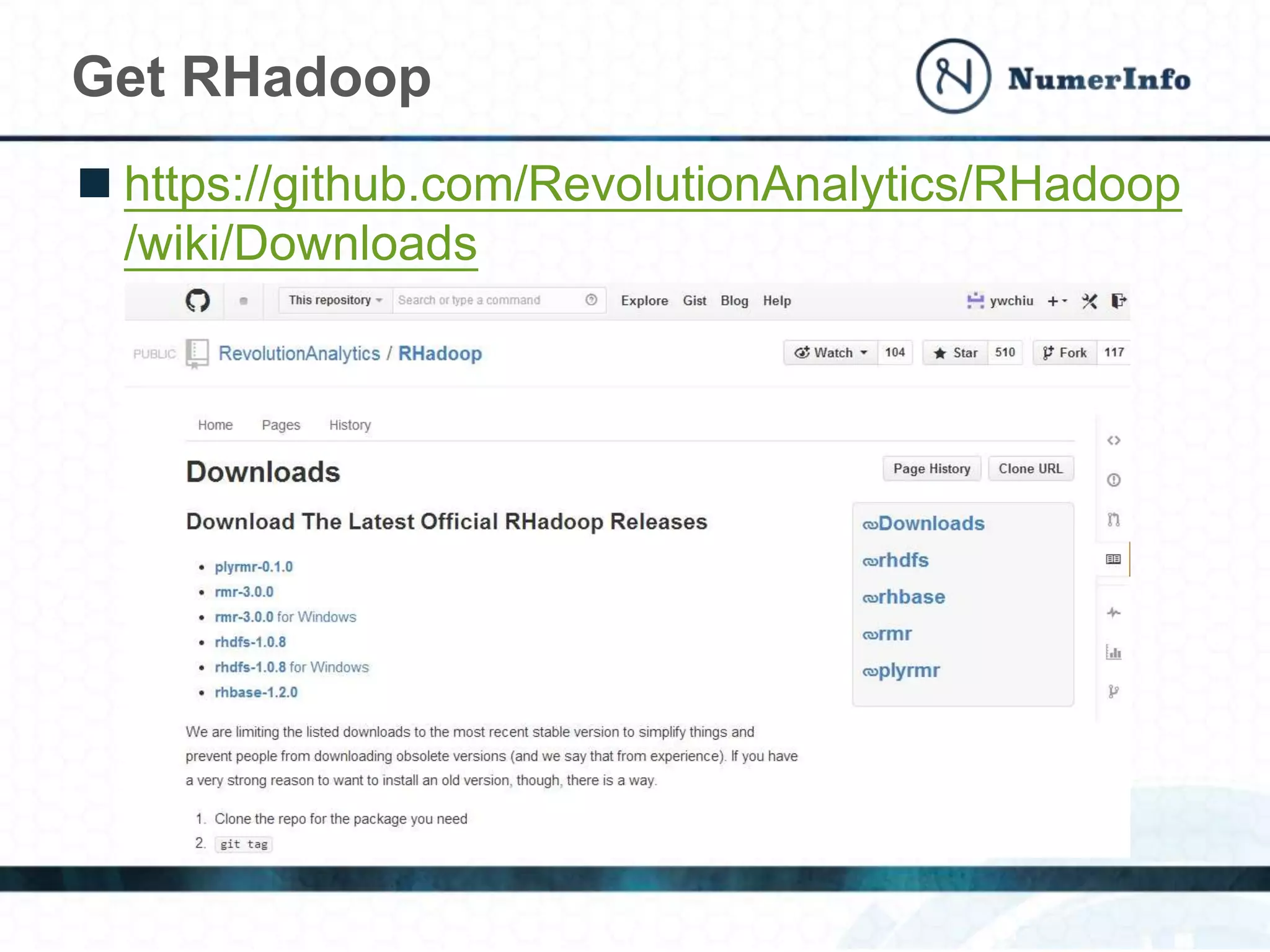Expand the This repository search scope dropdown
1270x952 pixels.
335,301
